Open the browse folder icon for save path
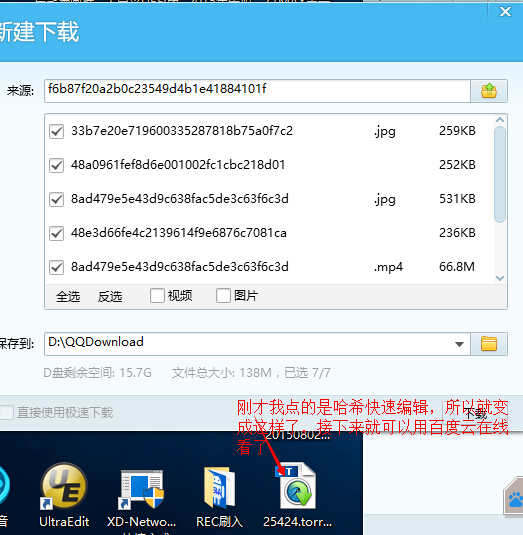 click(x=489, y=344)
